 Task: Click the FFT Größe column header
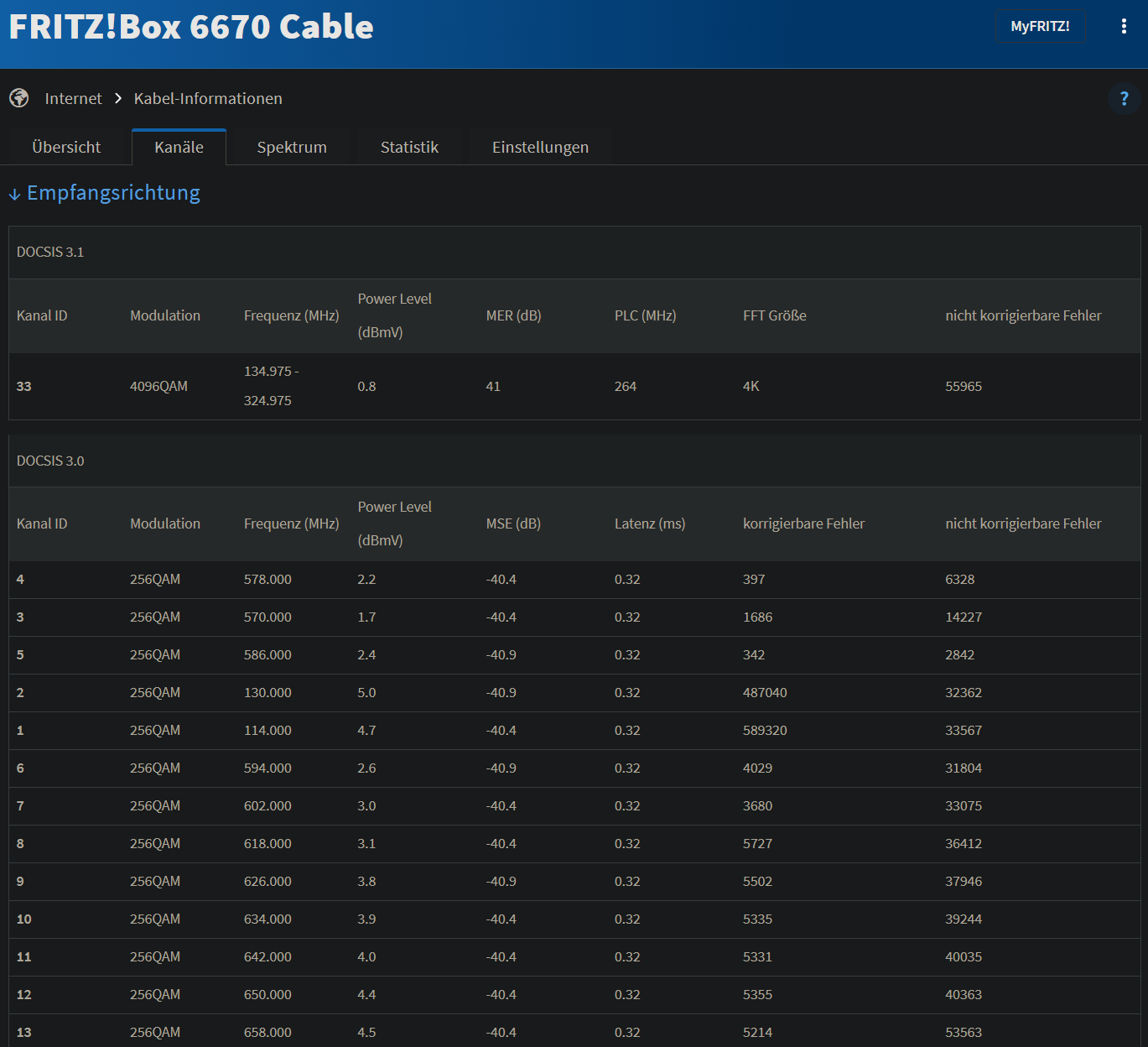point(774,315)
